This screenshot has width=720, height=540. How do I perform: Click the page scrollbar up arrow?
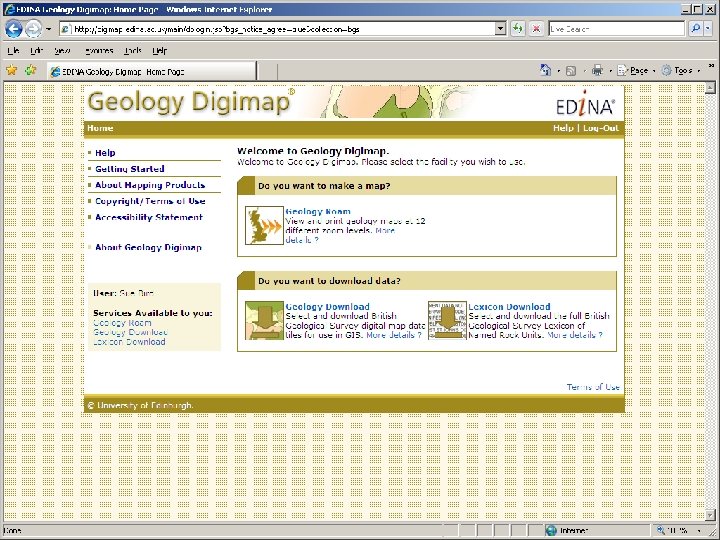[710, 87]
